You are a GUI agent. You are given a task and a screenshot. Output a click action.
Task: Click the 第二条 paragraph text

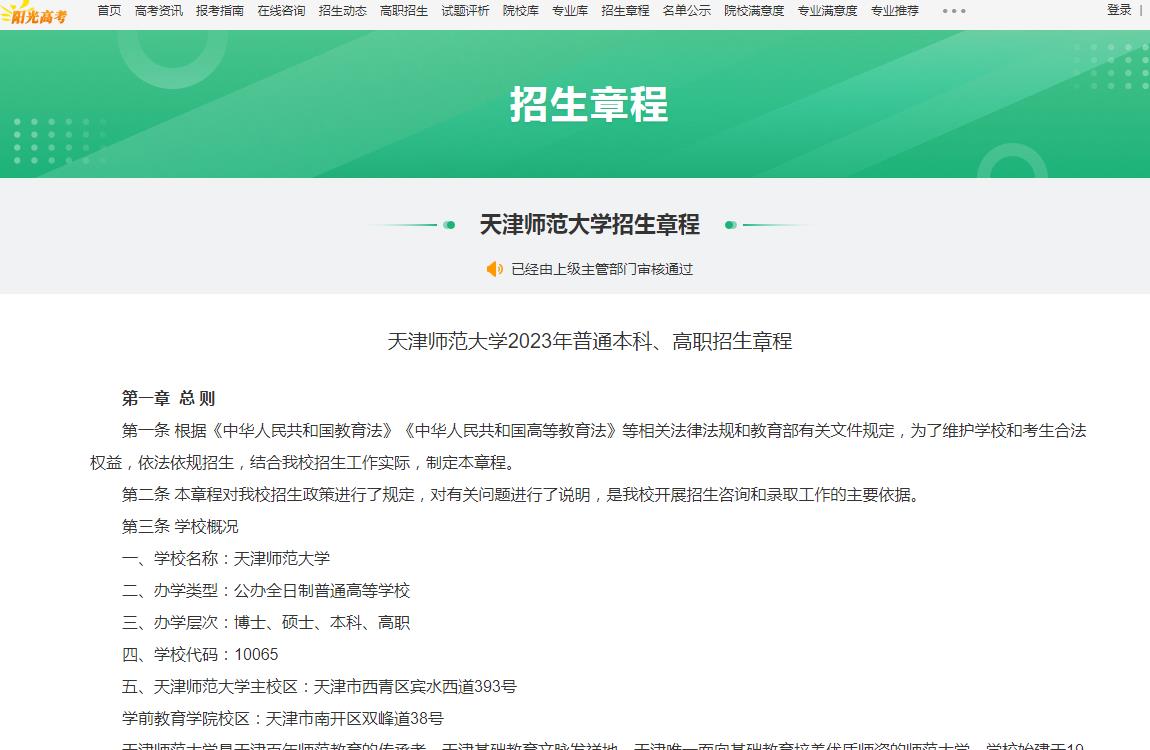[x=521, y=495]
